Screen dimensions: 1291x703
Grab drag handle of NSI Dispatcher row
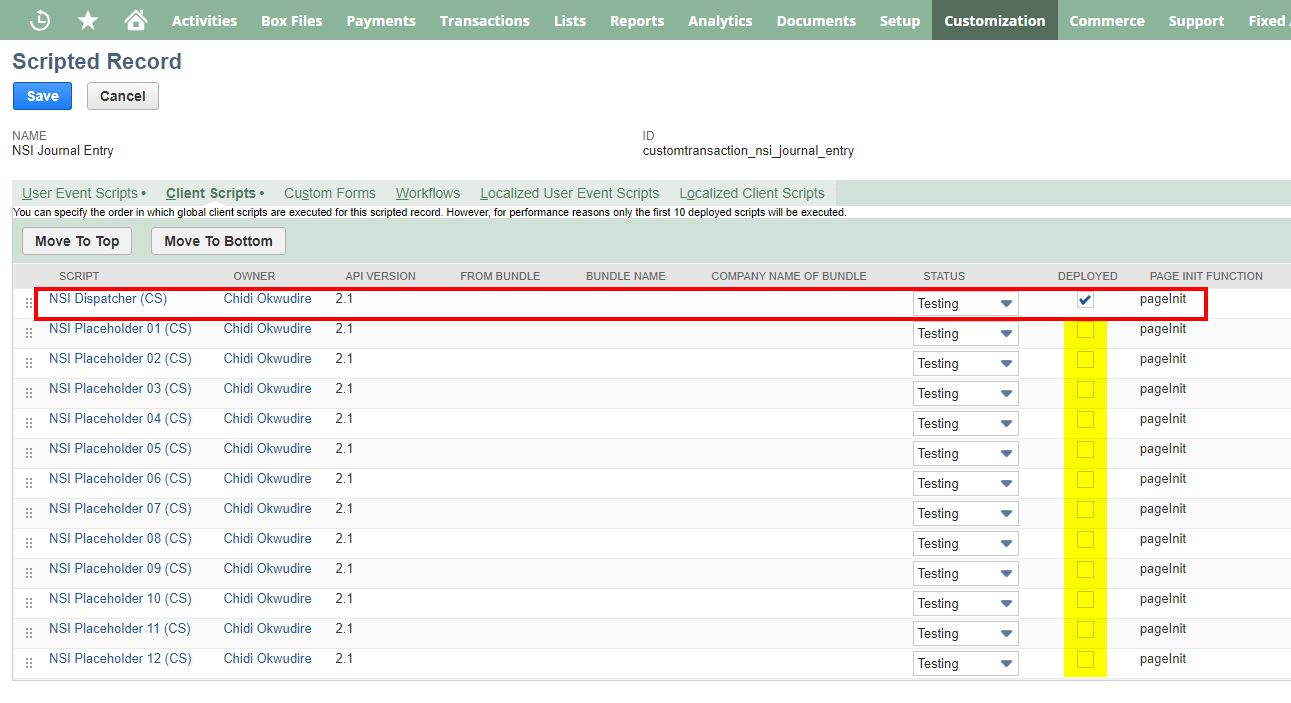click(29, 303)
